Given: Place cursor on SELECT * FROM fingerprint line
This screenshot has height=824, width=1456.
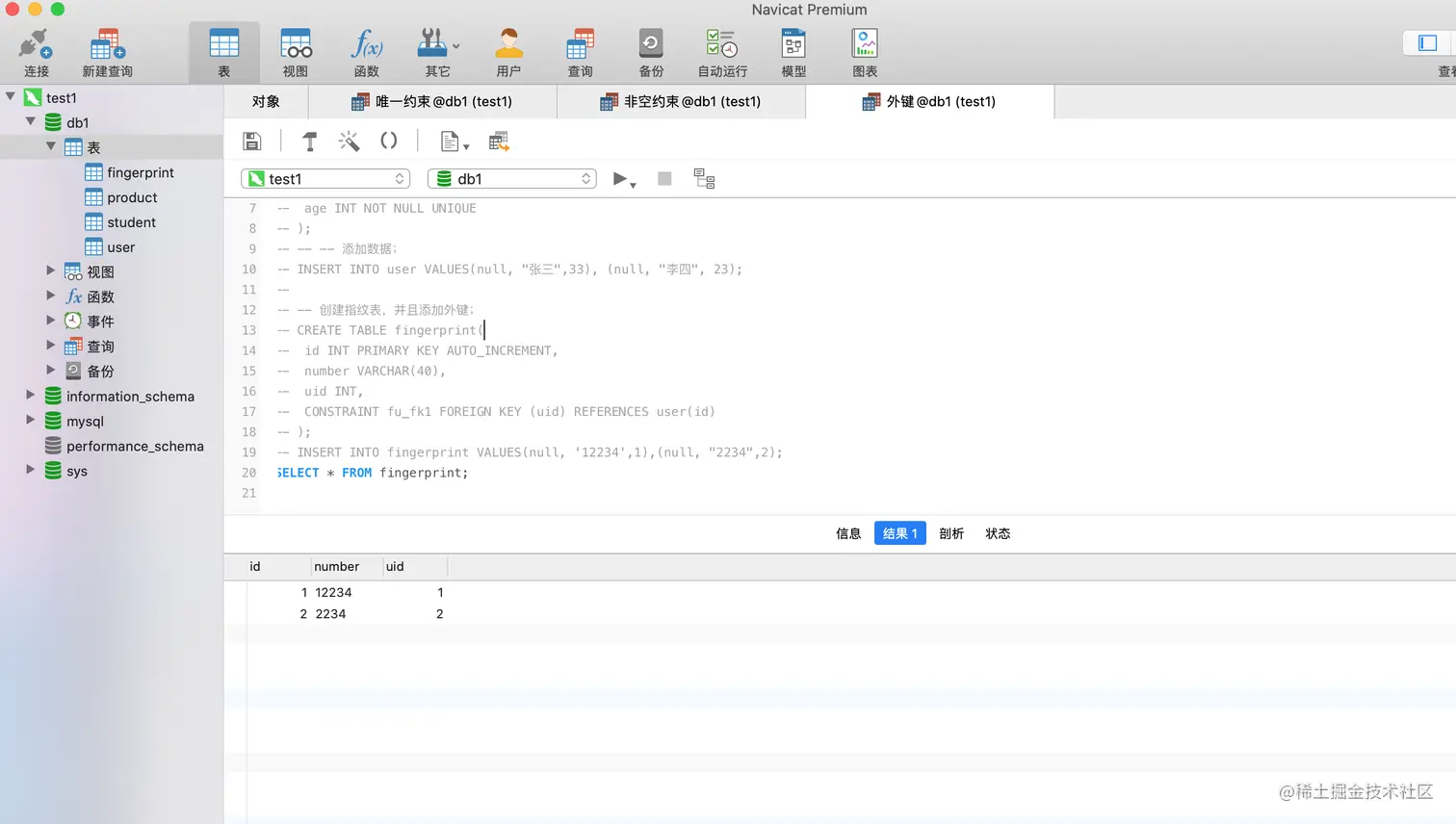Looking at the screenshot, I should 373,473.
